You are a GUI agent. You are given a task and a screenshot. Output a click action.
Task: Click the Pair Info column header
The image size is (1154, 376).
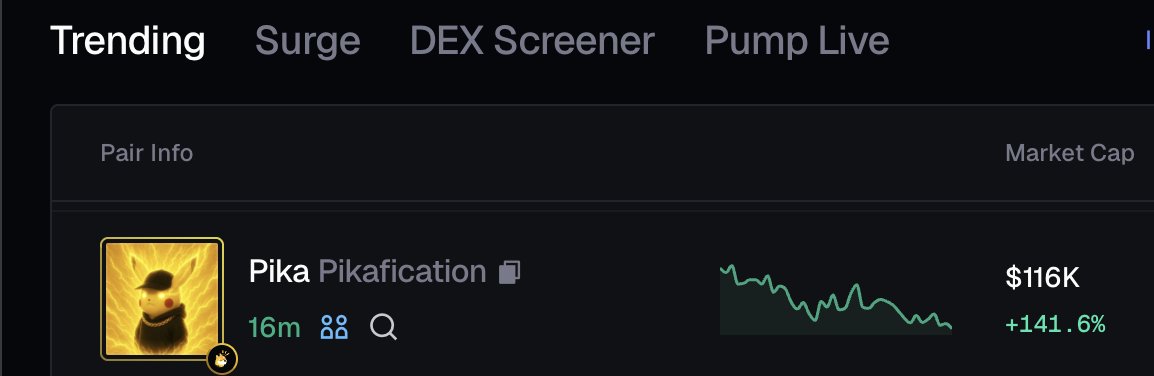coord(146,153)
